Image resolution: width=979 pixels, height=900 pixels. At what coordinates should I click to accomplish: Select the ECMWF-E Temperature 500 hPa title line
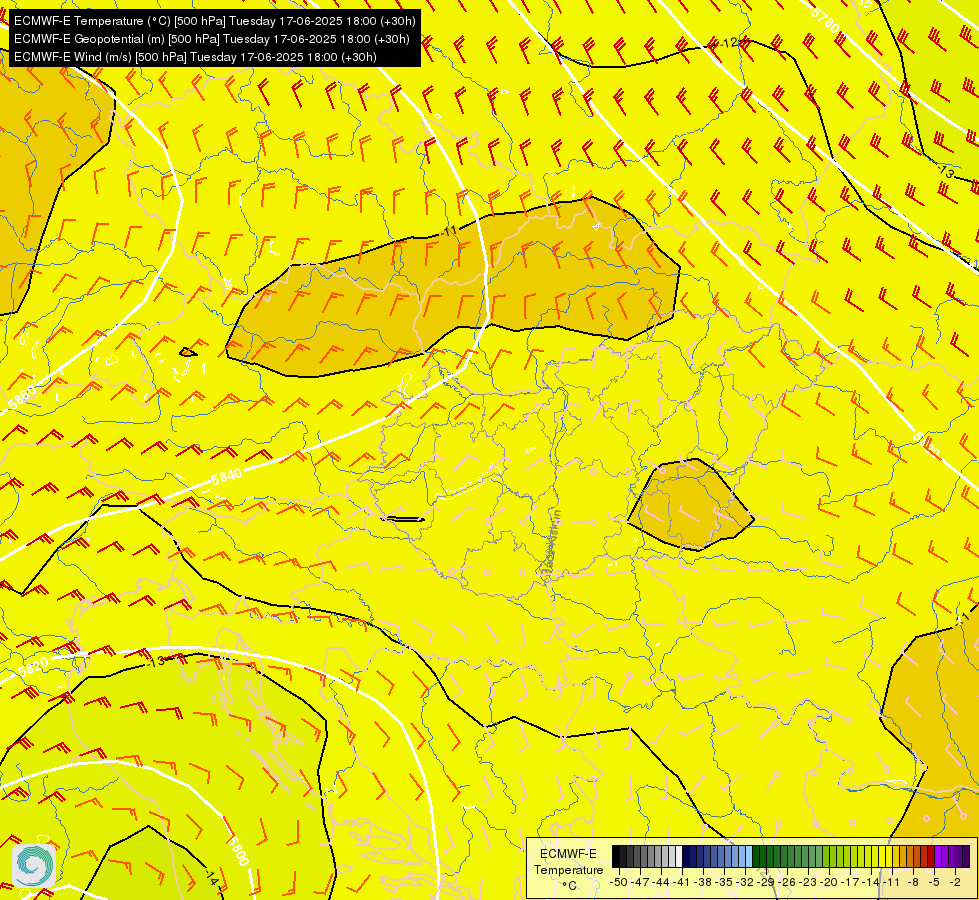214,21
